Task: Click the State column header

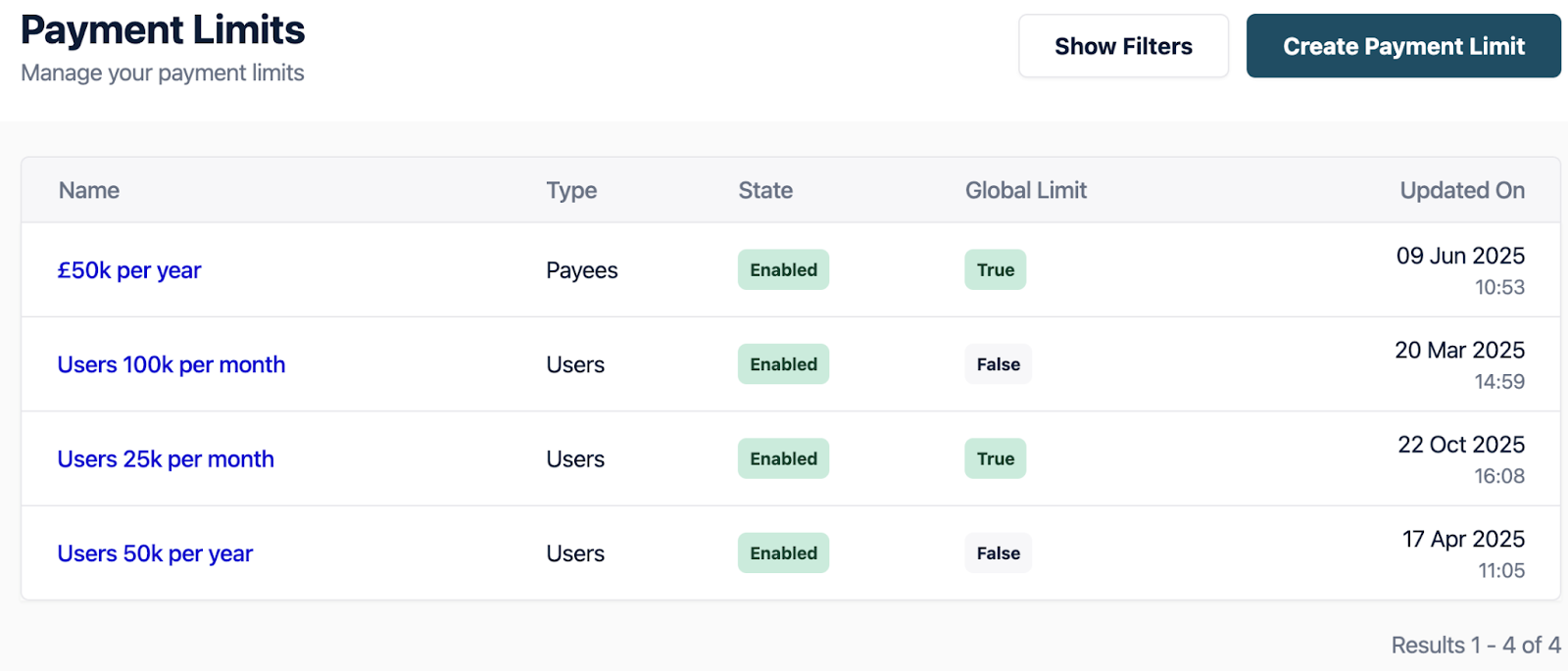Action: 765,191
